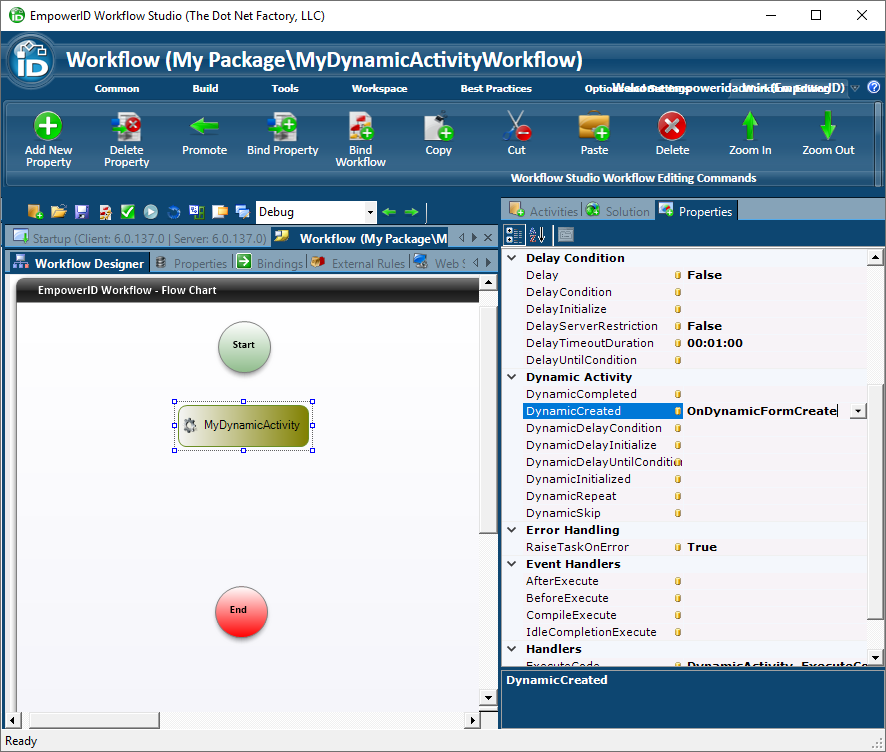Click the green checkmark validate icon
This screenshot has height=752, width=886.
pyautogui.click(x=128, y=212)
